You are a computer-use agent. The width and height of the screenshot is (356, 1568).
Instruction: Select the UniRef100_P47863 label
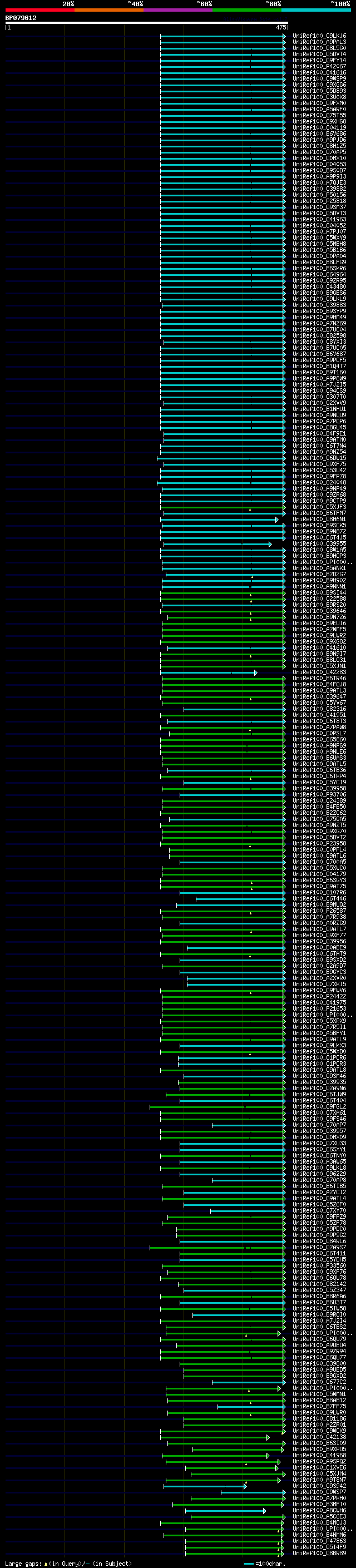319,1541
